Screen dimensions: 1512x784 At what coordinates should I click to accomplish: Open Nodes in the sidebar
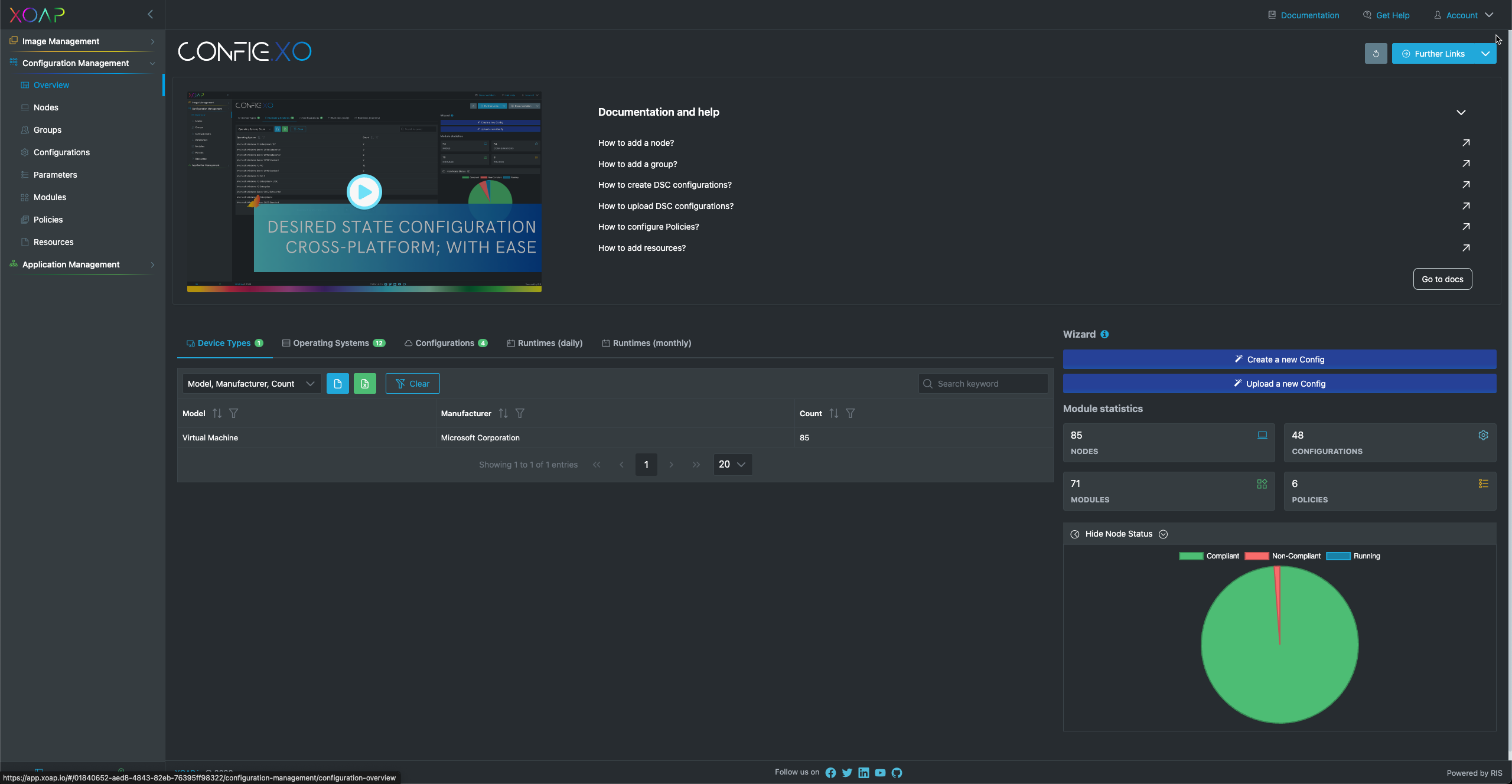point(46,107)
